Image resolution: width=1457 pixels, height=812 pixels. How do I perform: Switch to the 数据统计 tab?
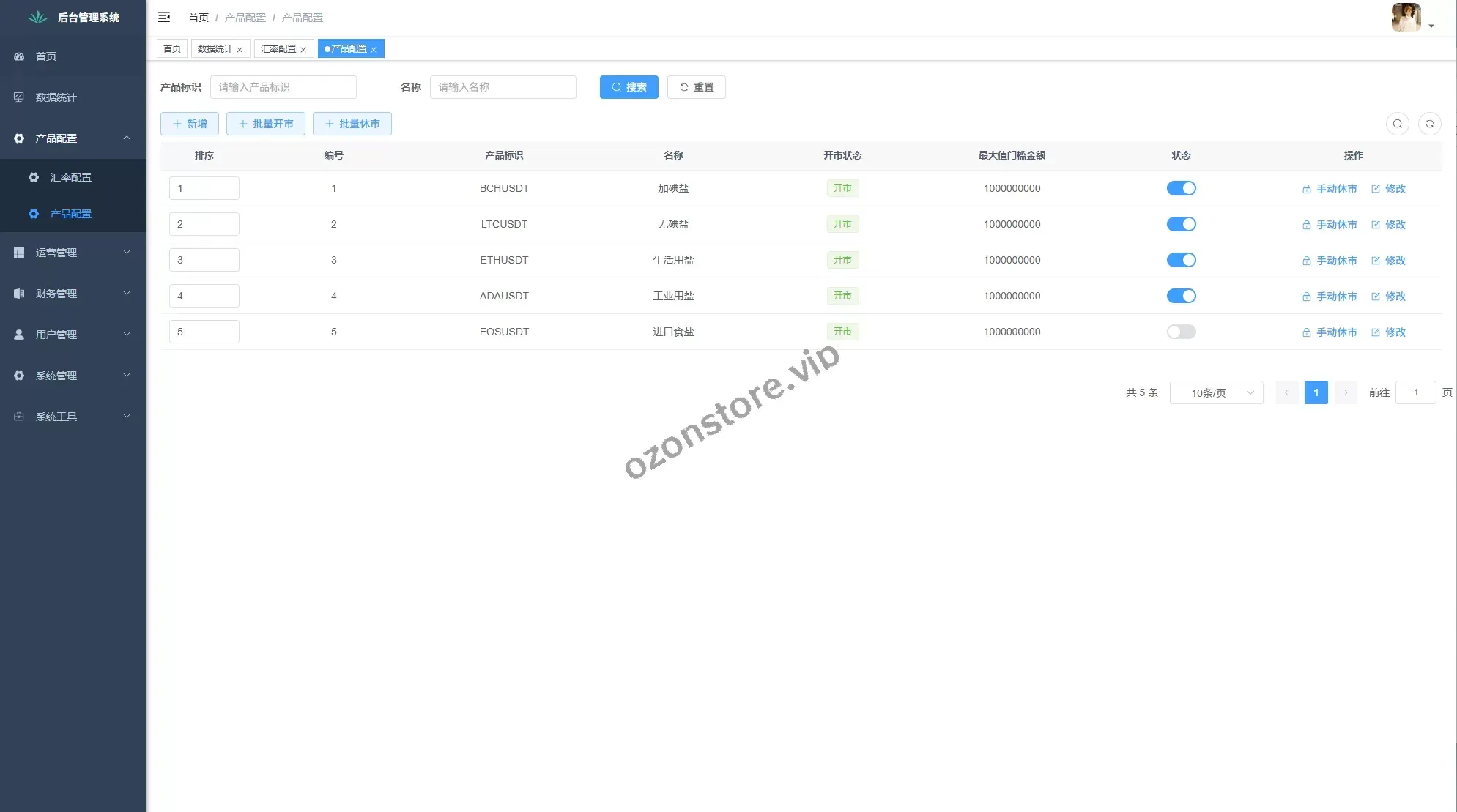point(215,49)
